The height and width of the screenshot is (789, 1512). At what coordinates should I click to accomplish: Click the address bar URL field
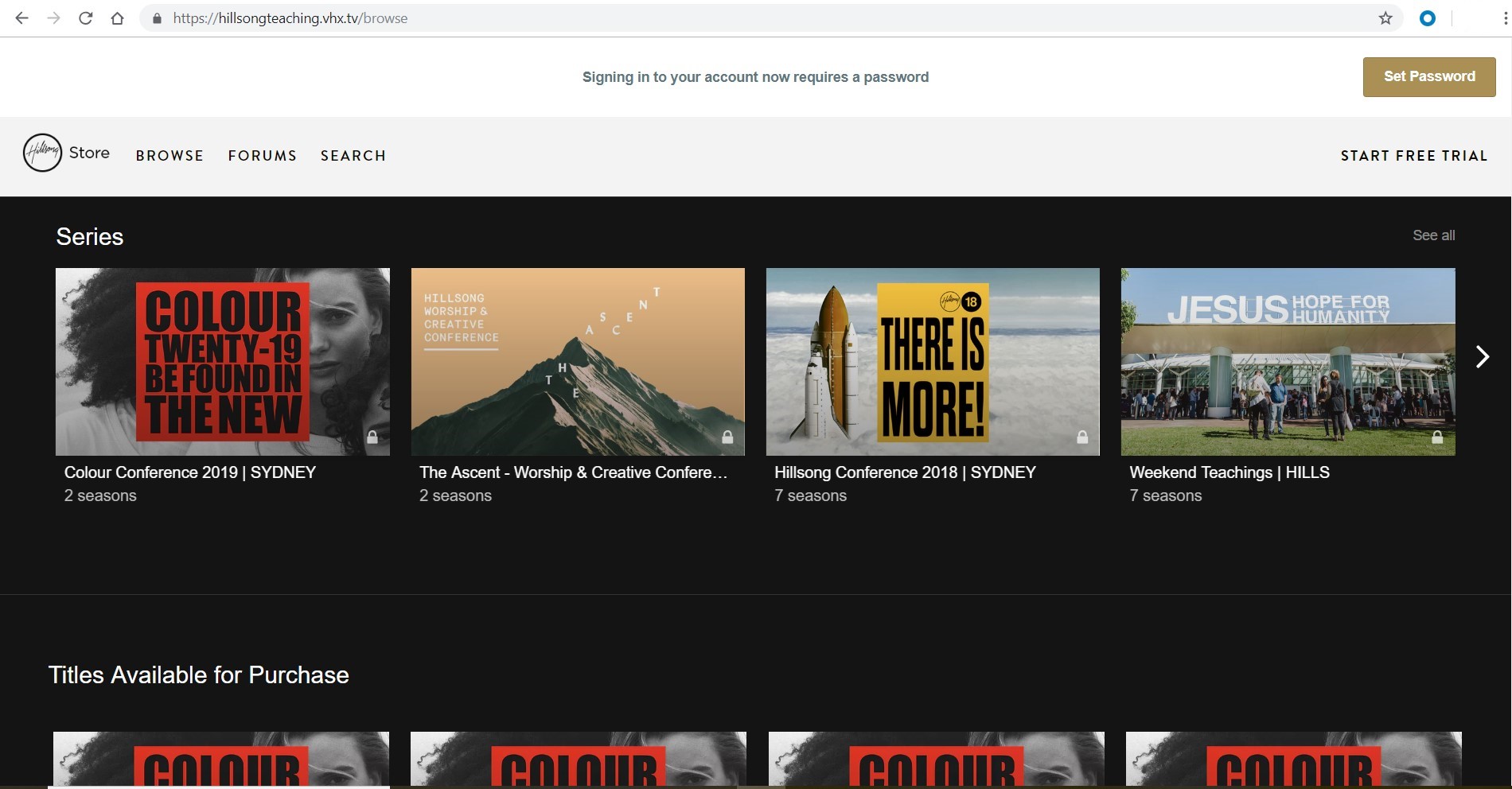coord(716,18)
